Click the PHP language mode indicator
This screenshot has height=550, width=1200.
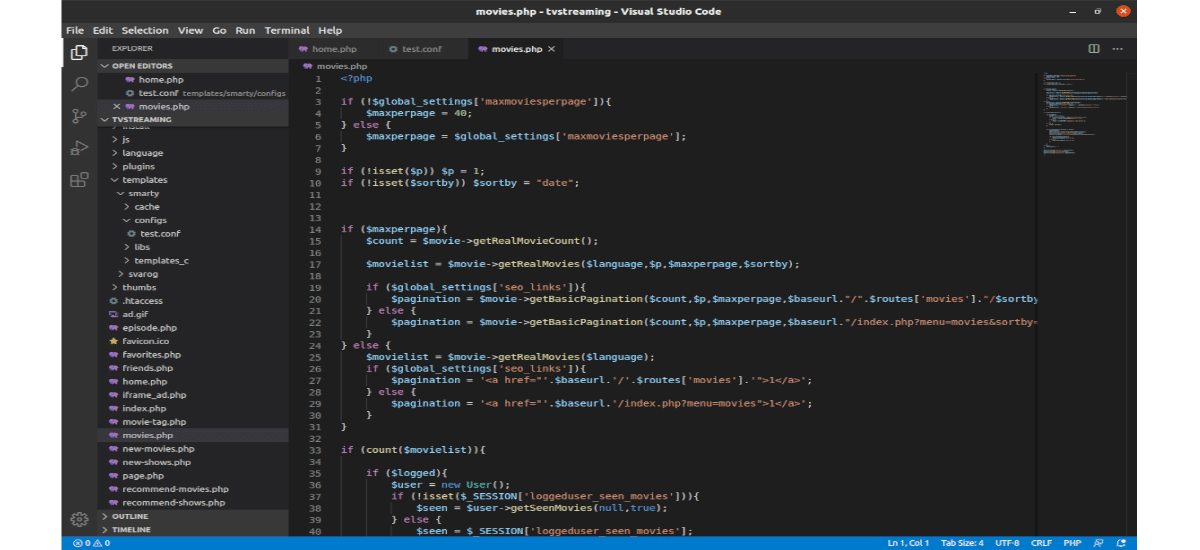(x=1072, y=543)
